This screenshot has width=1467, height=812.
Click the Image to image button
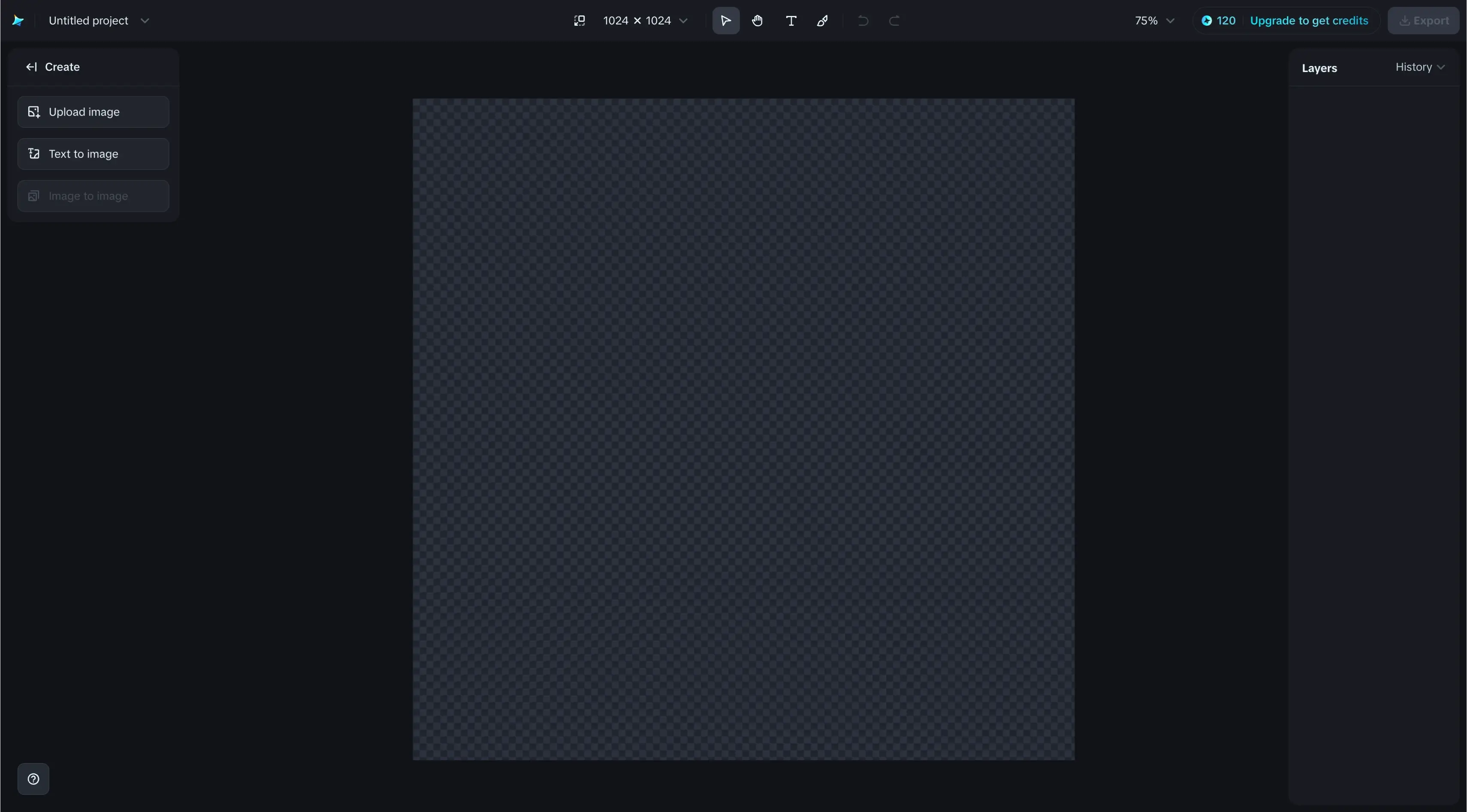pos(94,196)
